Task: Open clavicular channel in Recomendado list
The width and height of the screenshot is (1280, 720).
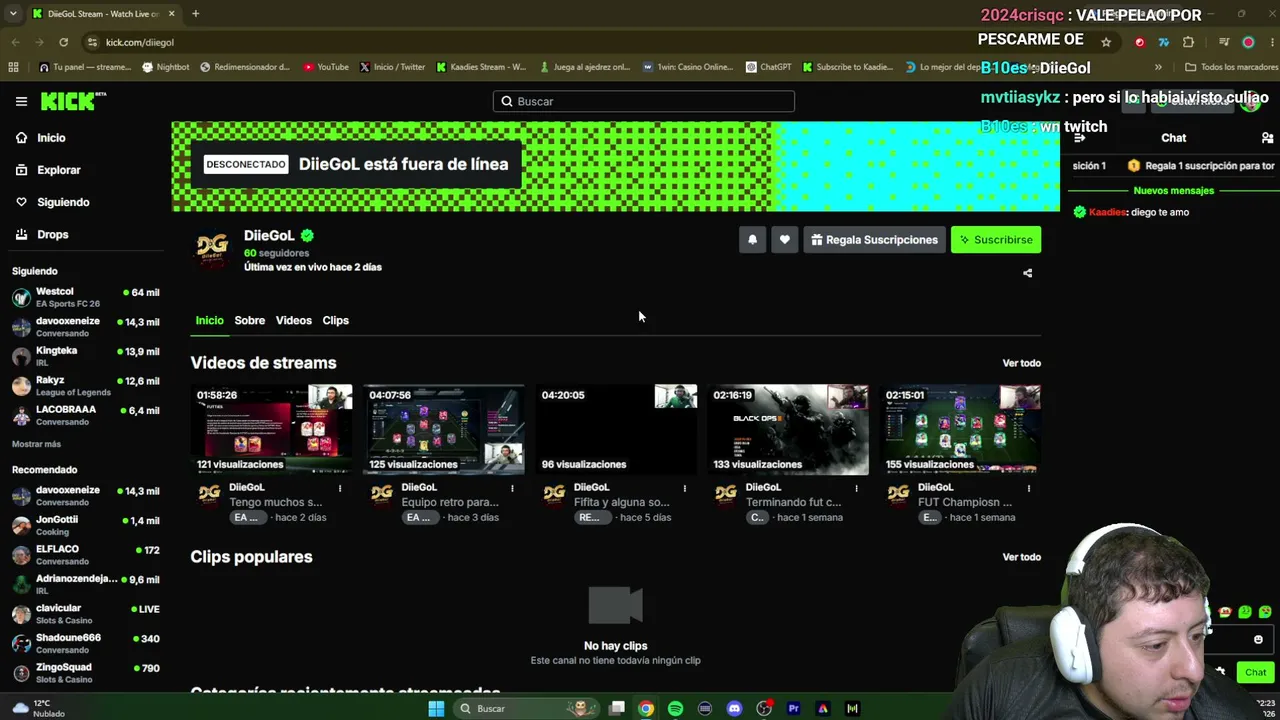Action: [x=85, y=614]
